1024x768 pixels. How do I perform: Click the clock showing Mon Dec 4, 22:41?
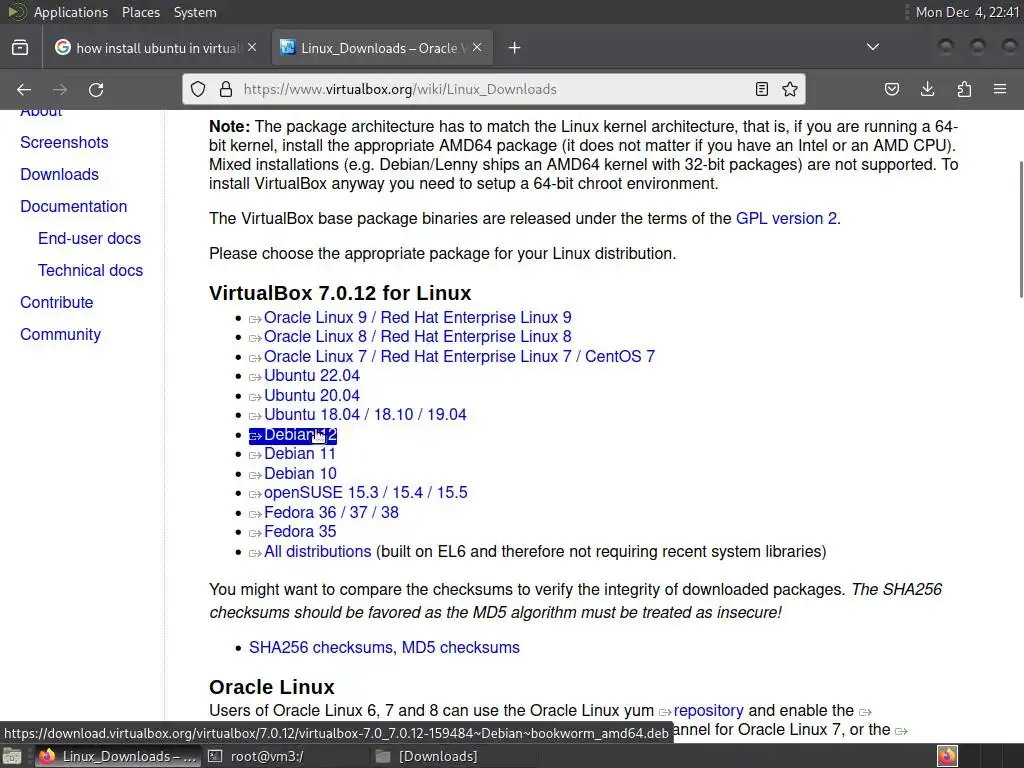tap(967, 12)
